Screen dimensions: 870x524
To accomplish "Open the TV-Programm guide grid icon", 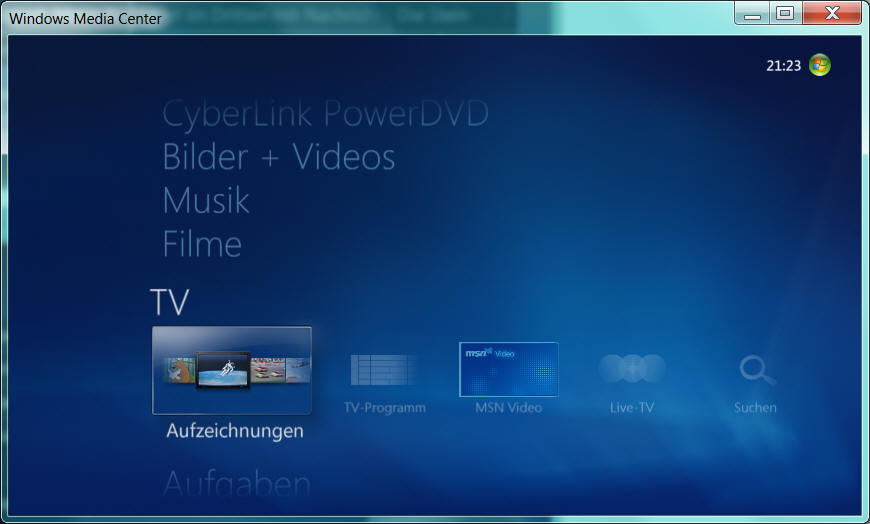I will tap(384, 370).
